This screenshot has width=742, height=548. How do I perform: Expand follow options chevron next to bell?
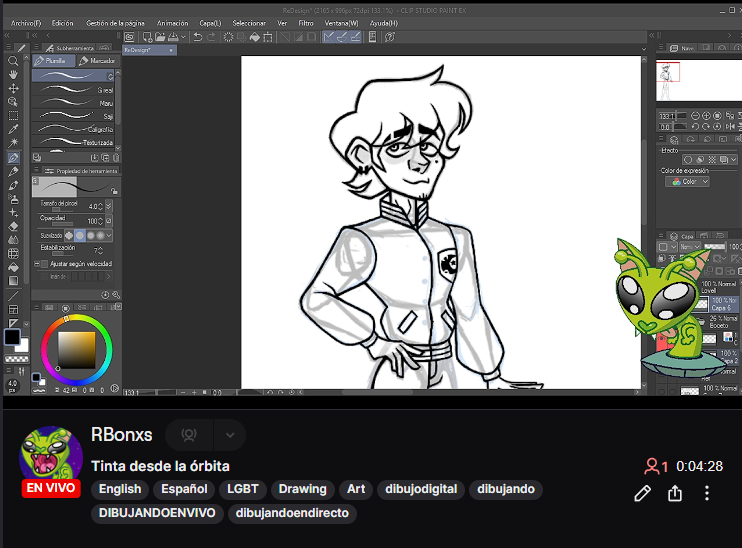(x=230, y=435)
